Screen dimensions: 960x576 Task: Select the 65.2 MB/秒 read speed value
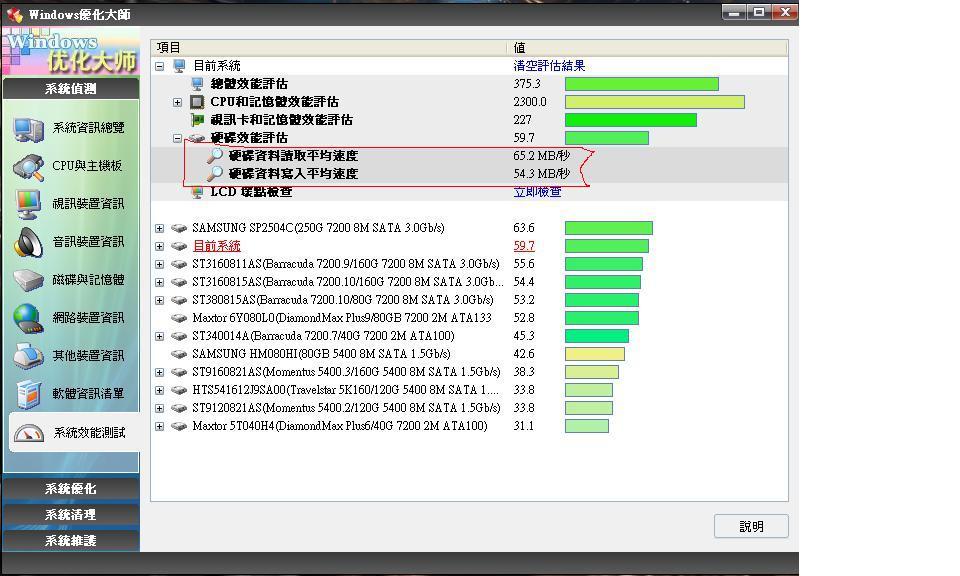(541, 156)
